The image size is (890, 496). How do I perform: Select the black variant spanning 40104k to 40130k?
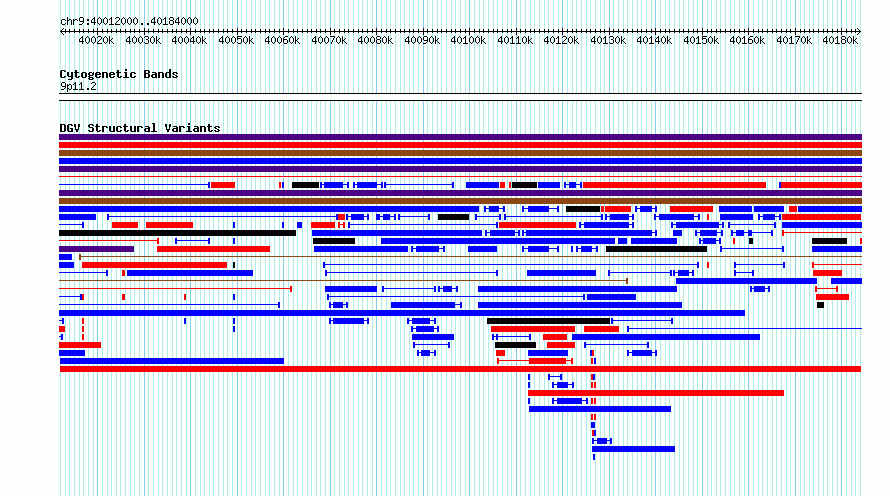tap(548, 321)
